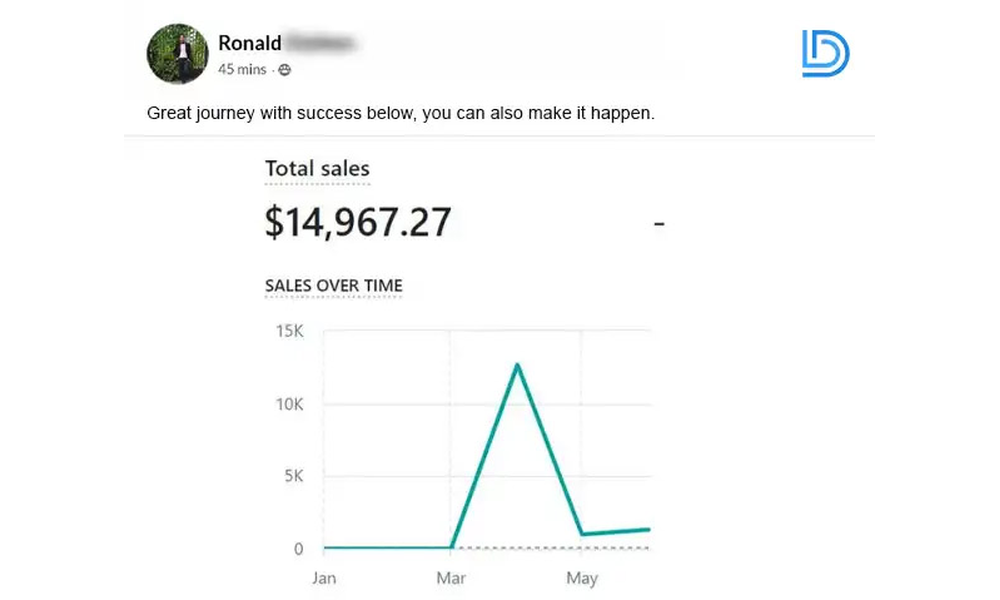The width and height of the screenshot is (1000, 600).
Task: Open the post text about great journey
Action: 400,113
